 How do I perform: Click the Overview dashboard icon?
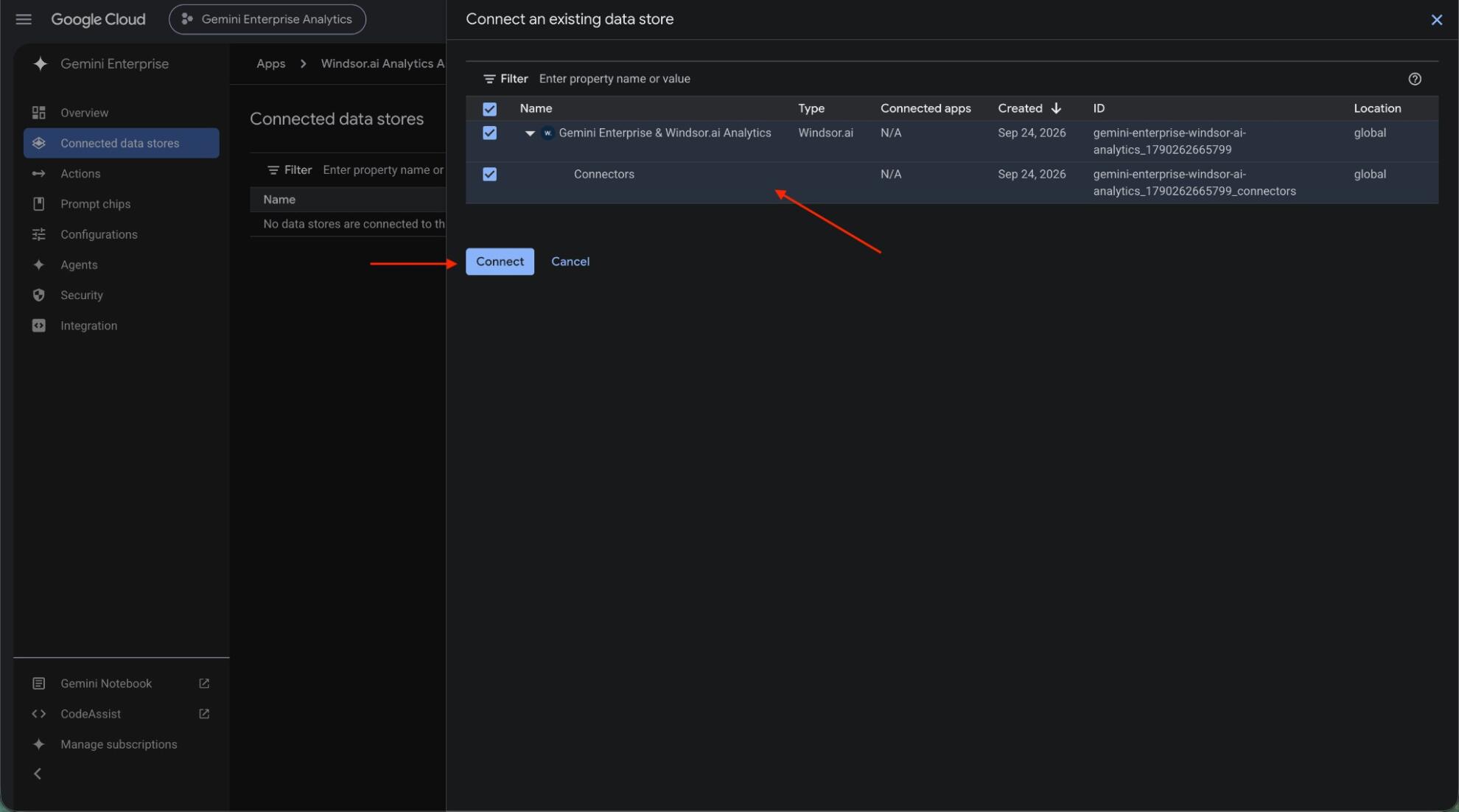point(39,113)
